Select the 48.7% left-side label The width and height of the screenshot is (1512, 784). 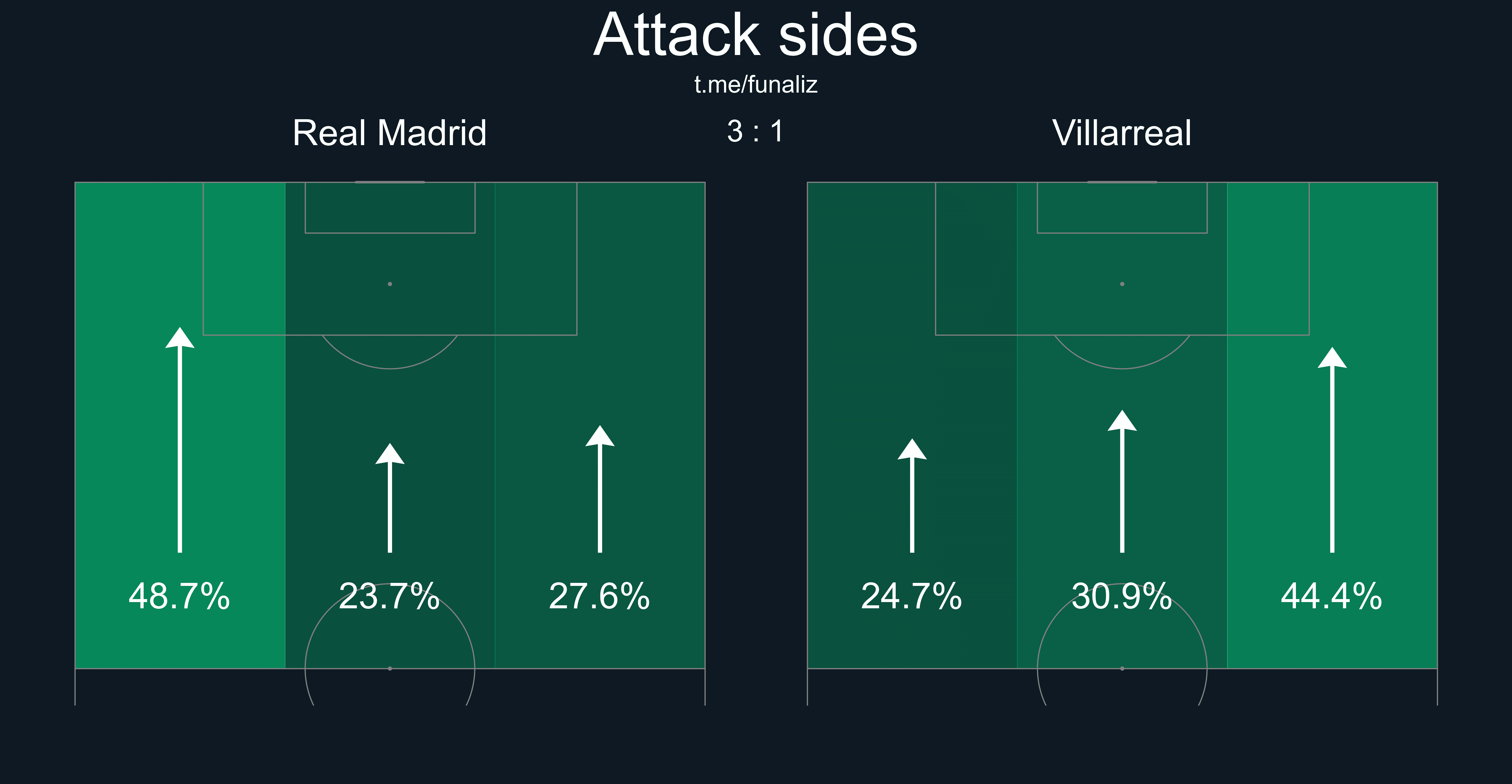click(180, 596)
